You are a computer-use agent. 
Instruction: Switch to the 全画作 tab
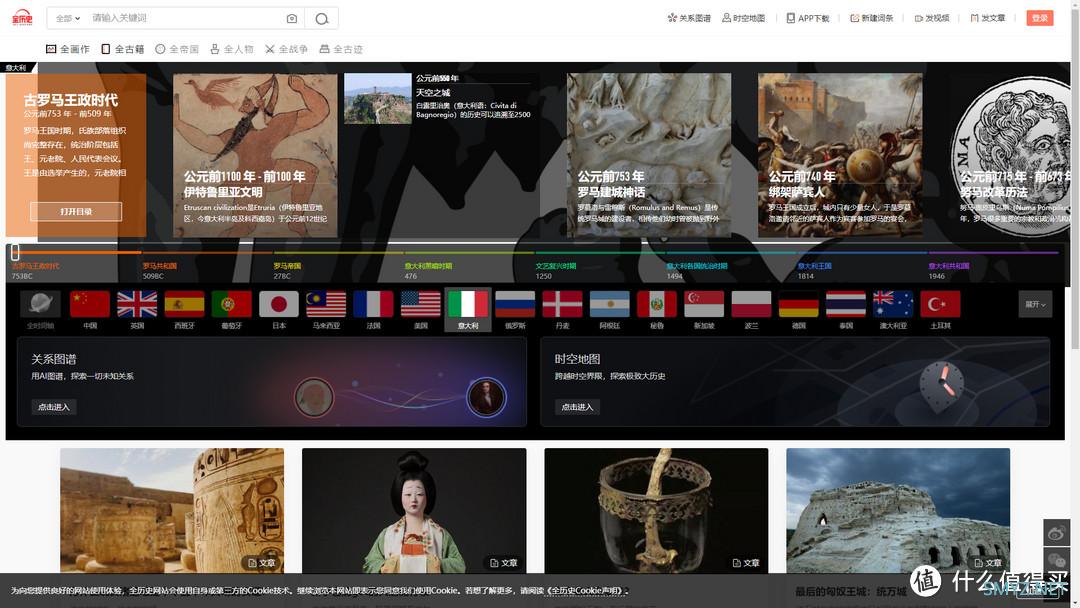[x=68, y=49]
